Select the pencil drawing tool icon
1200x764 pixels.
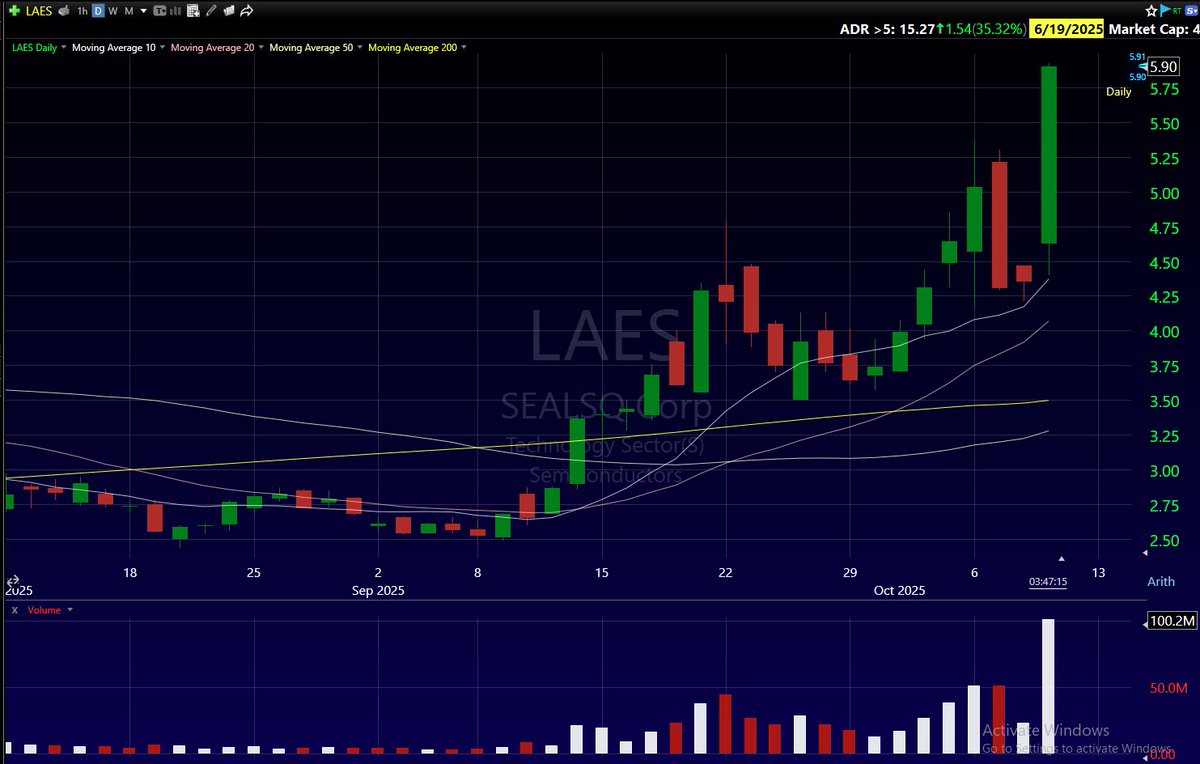[211, 11]
